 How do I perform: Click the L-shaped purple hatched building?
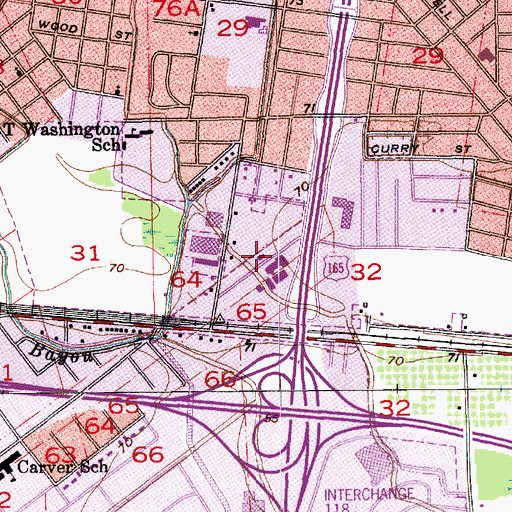click(345, 211)
